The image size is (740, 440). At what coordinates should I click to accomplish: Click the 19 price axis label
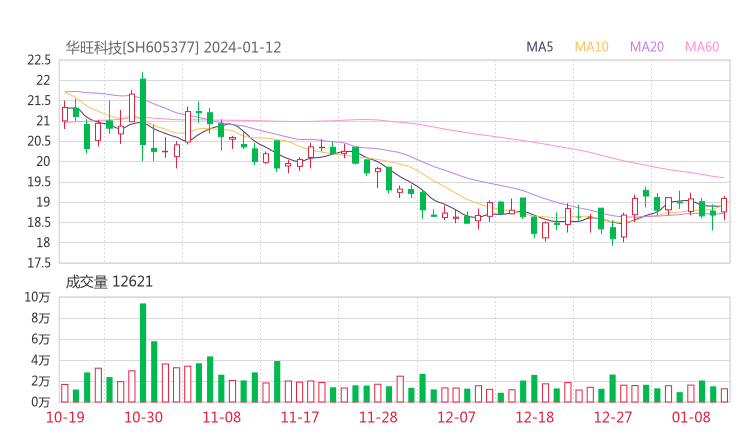pyautogui.click(x=43, y=202)
